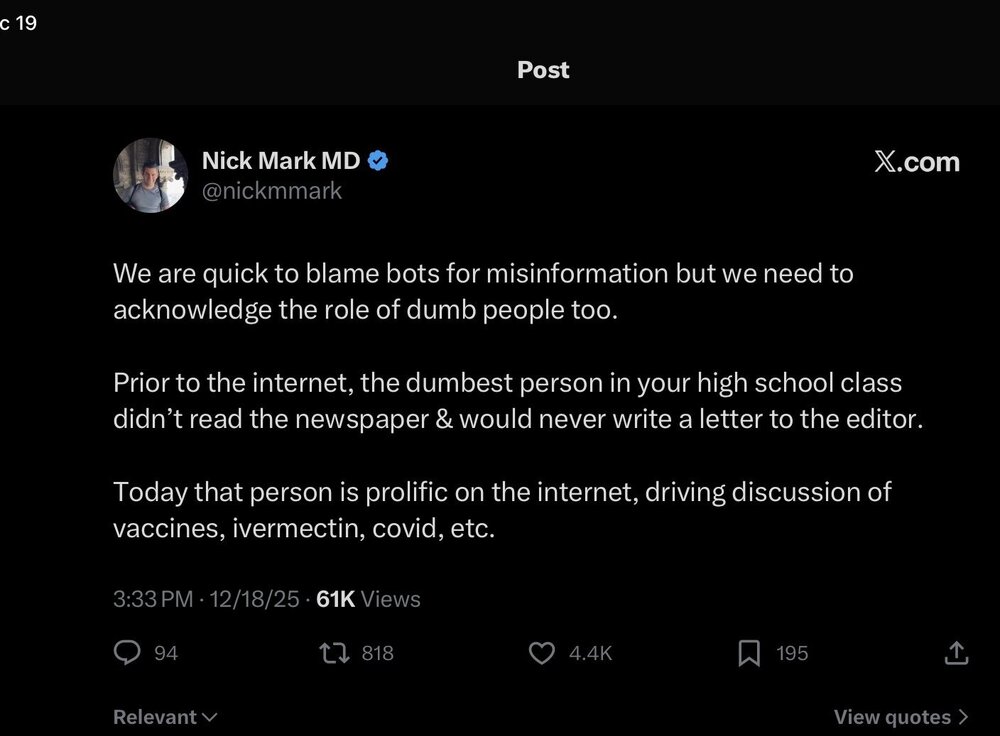Click the 818 repost count
The height and width of the screenshot is (736, 1000).
click(378, 653)
